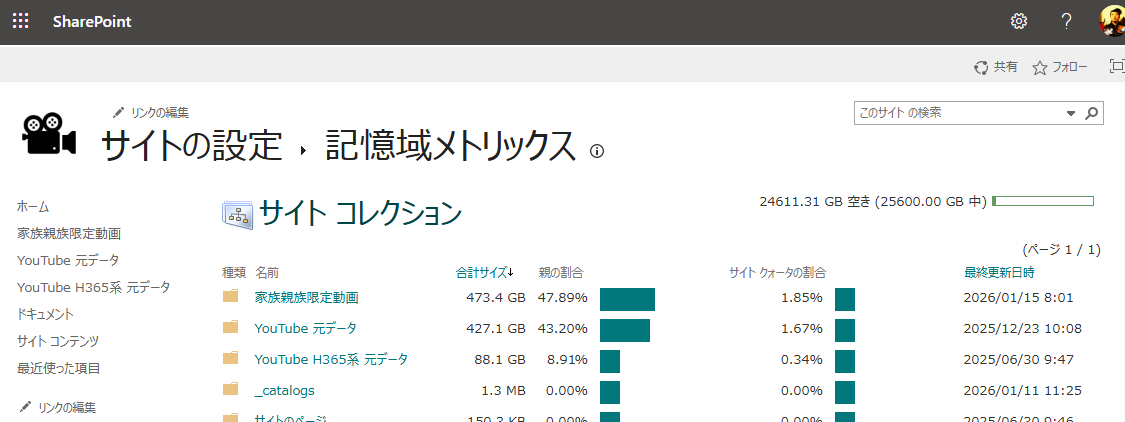
Task: Click the help question mark icon
Action: pos(1066,21)
